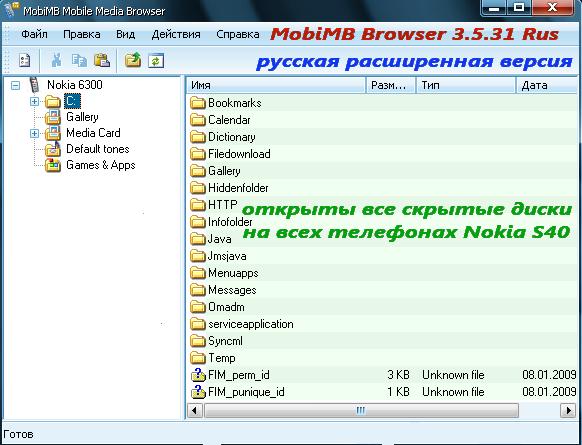Select the Hiddenfolder folder

[x=238, y=188]
